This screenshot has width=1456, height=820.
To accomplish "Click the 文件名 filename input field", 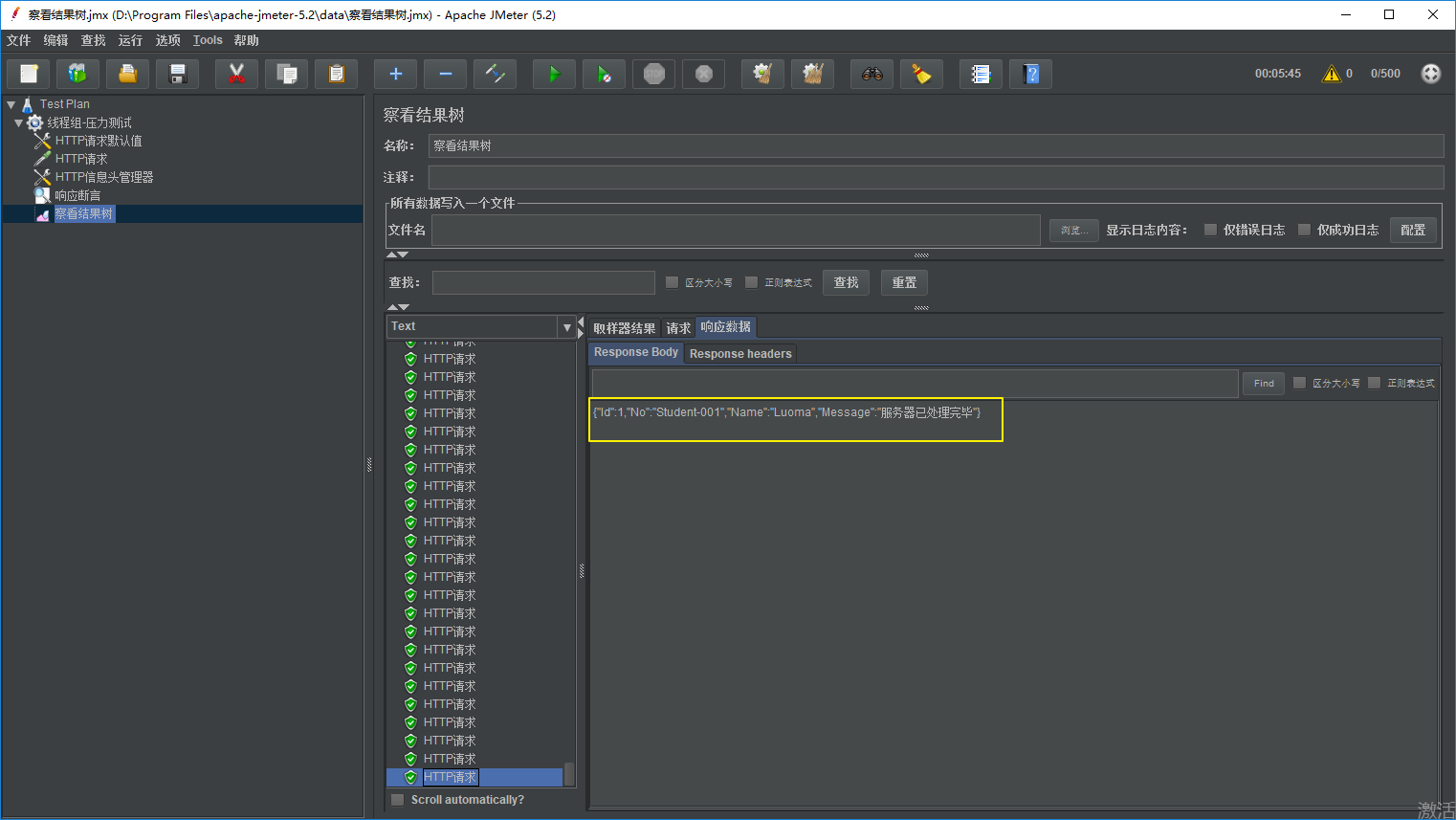I will (736, 230).
